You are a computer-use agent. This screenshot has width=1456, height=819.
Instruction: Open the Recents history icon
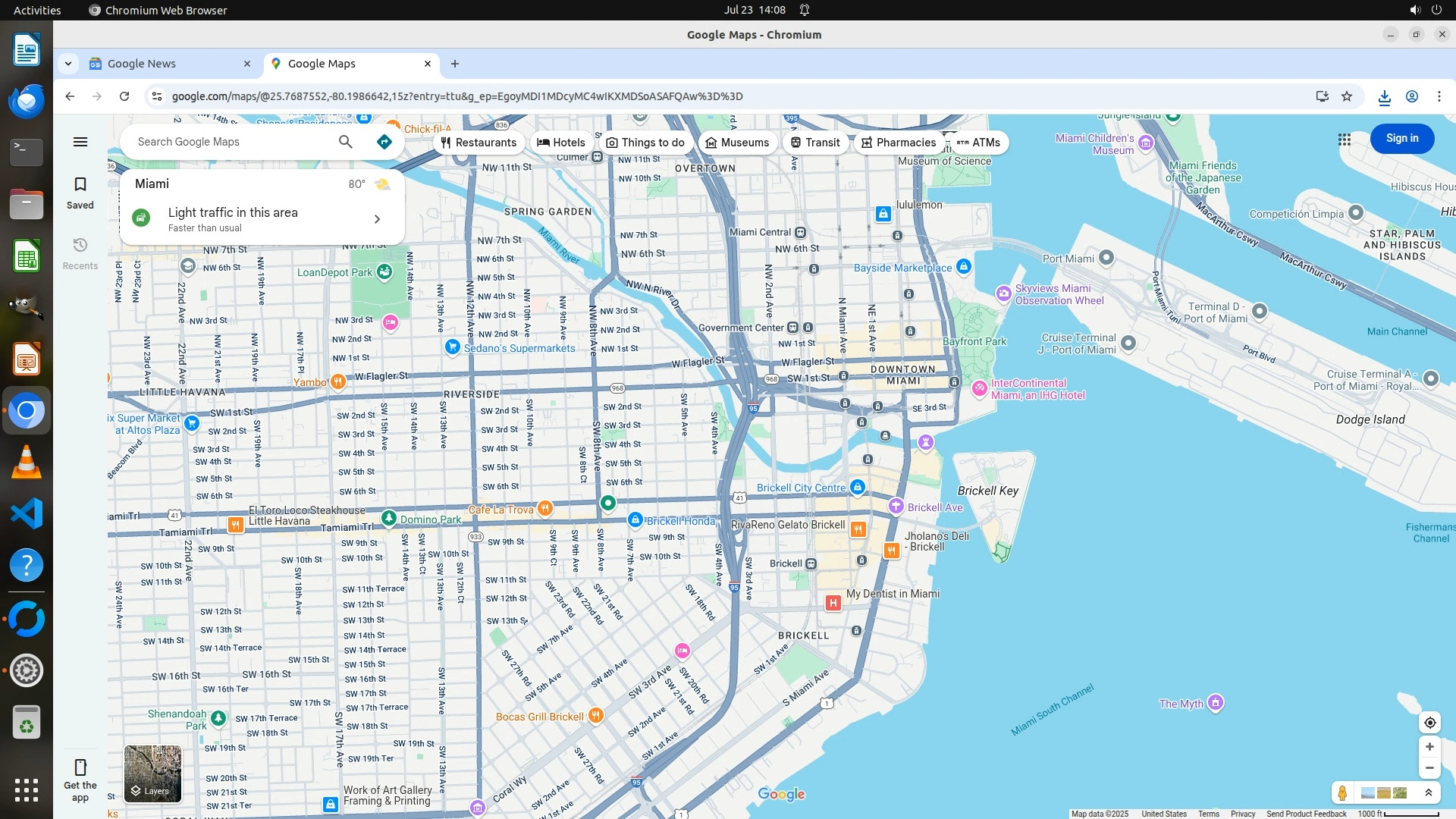80,246
